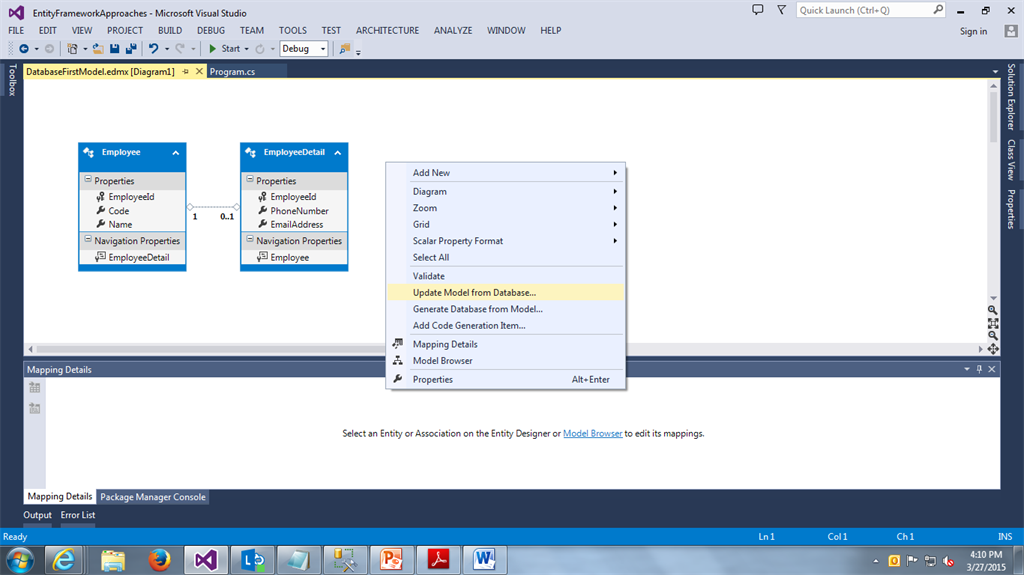Click the Zoom In icon of the designer
The image size is (1024, 575).
tap(993, 310)
